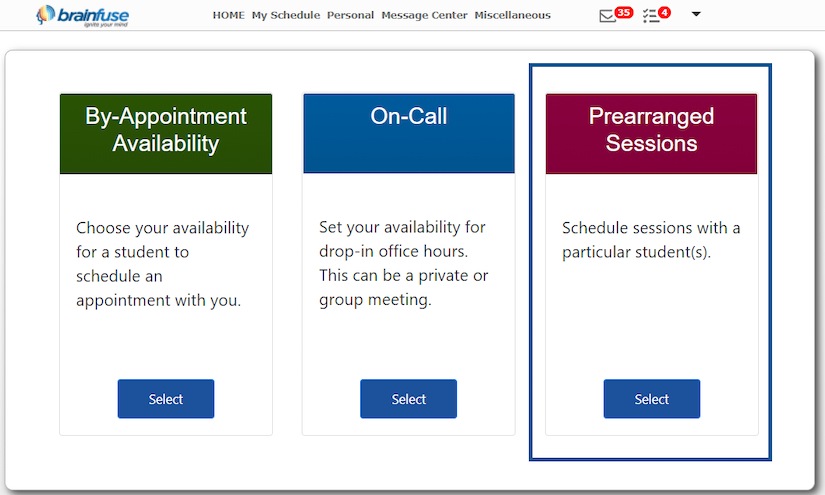825x495 pixels.
Task: Click the drop-in office hours description text
Action: (403, 263)
